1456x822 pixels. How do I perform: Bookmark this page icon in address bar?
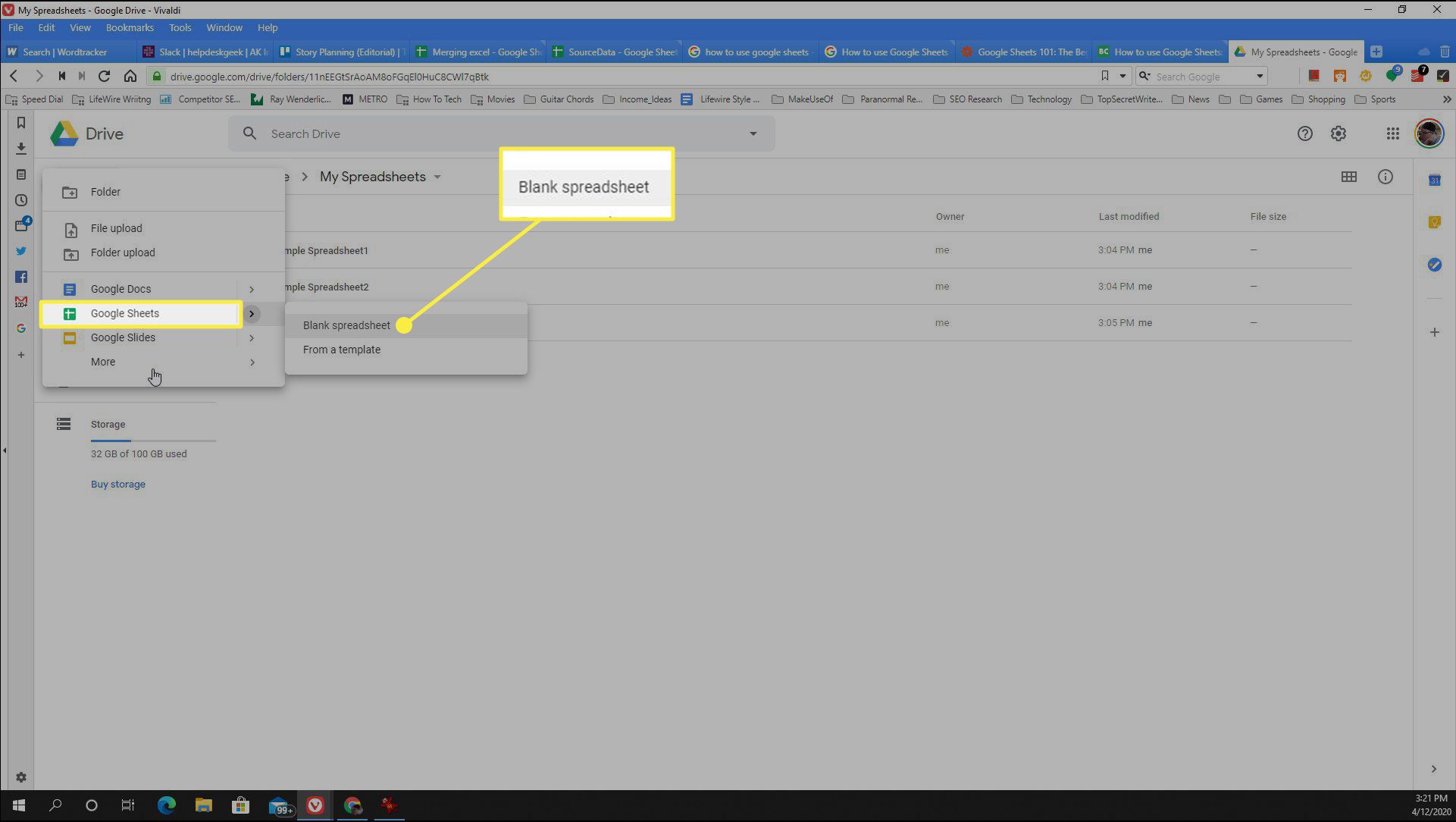point(1104,76)
